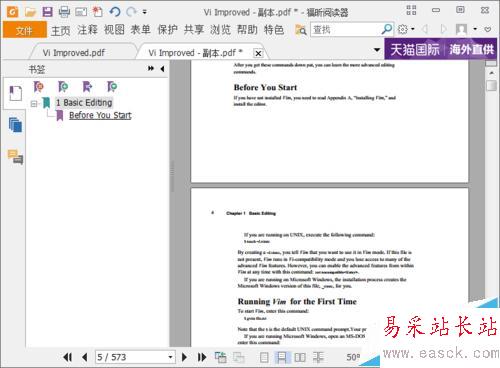
Task: Open the bookmarks panel sidebar icon
Action: (15, 93)
